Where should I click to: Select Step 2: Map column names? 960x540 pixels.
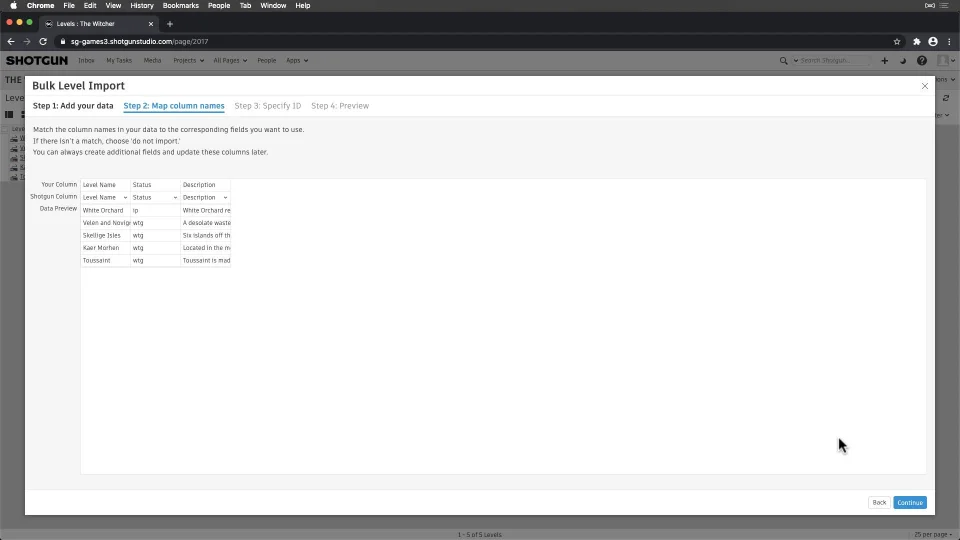tap(174, 106)
